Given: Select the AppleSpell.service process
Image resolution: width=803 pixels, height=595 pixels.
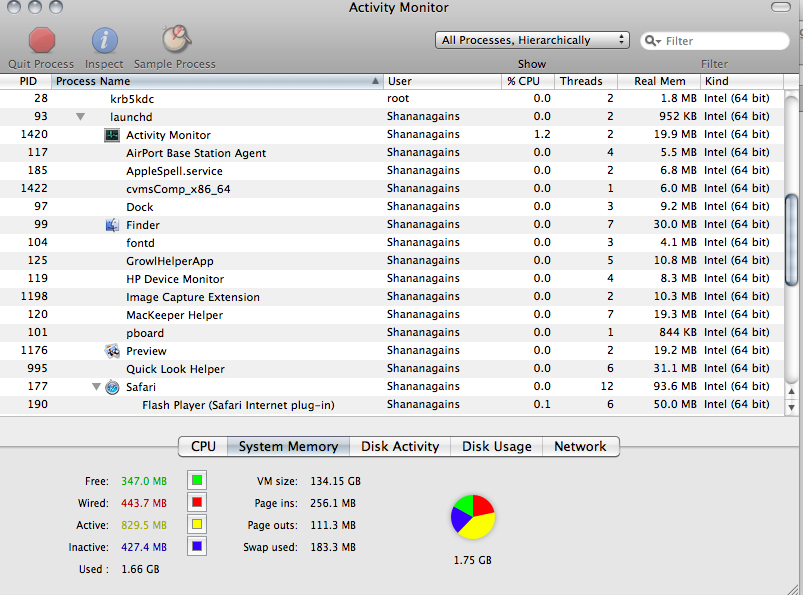Looking at the screenshot, I should pos(392,171).
